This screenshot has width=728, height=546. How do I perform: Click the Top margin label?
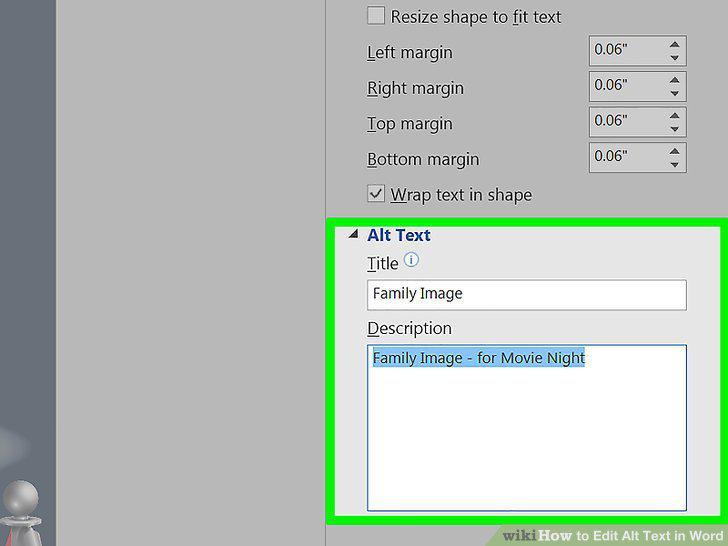click(x=410, y=124)
